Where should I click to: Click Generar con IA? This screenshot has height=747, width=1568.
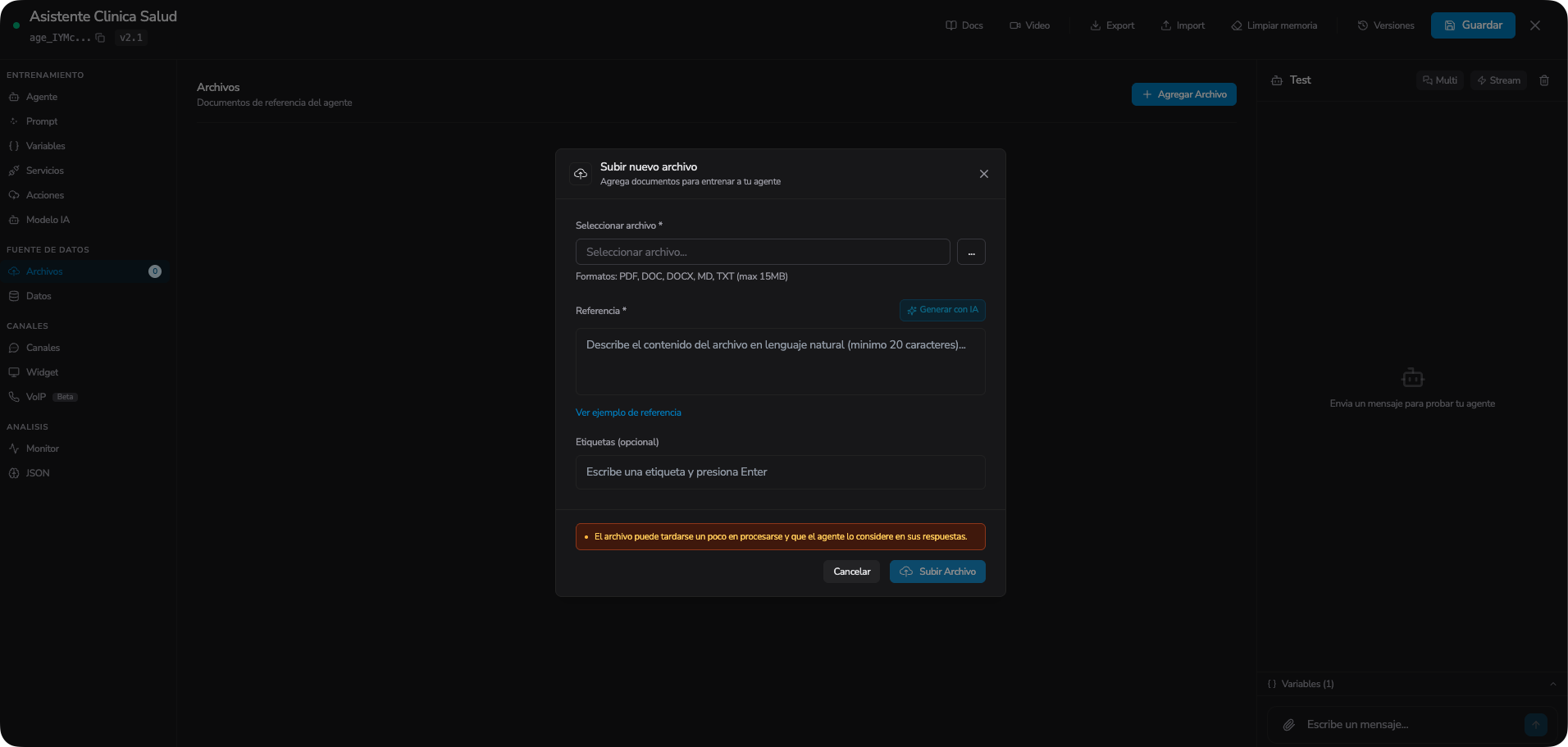pos(942,310)
